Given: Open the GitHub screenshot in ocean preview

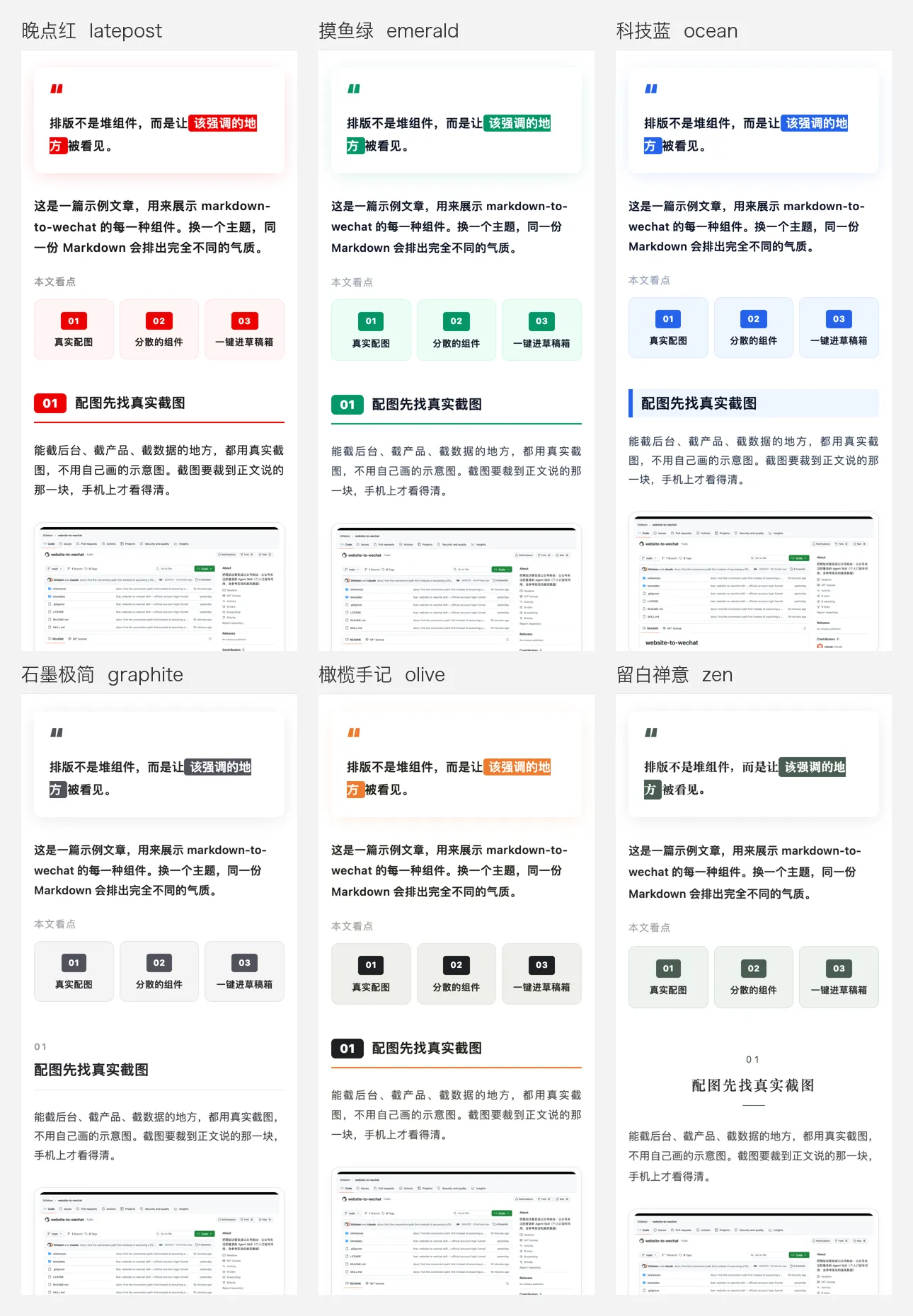Looking at the screenshot, I should (754, 582).
